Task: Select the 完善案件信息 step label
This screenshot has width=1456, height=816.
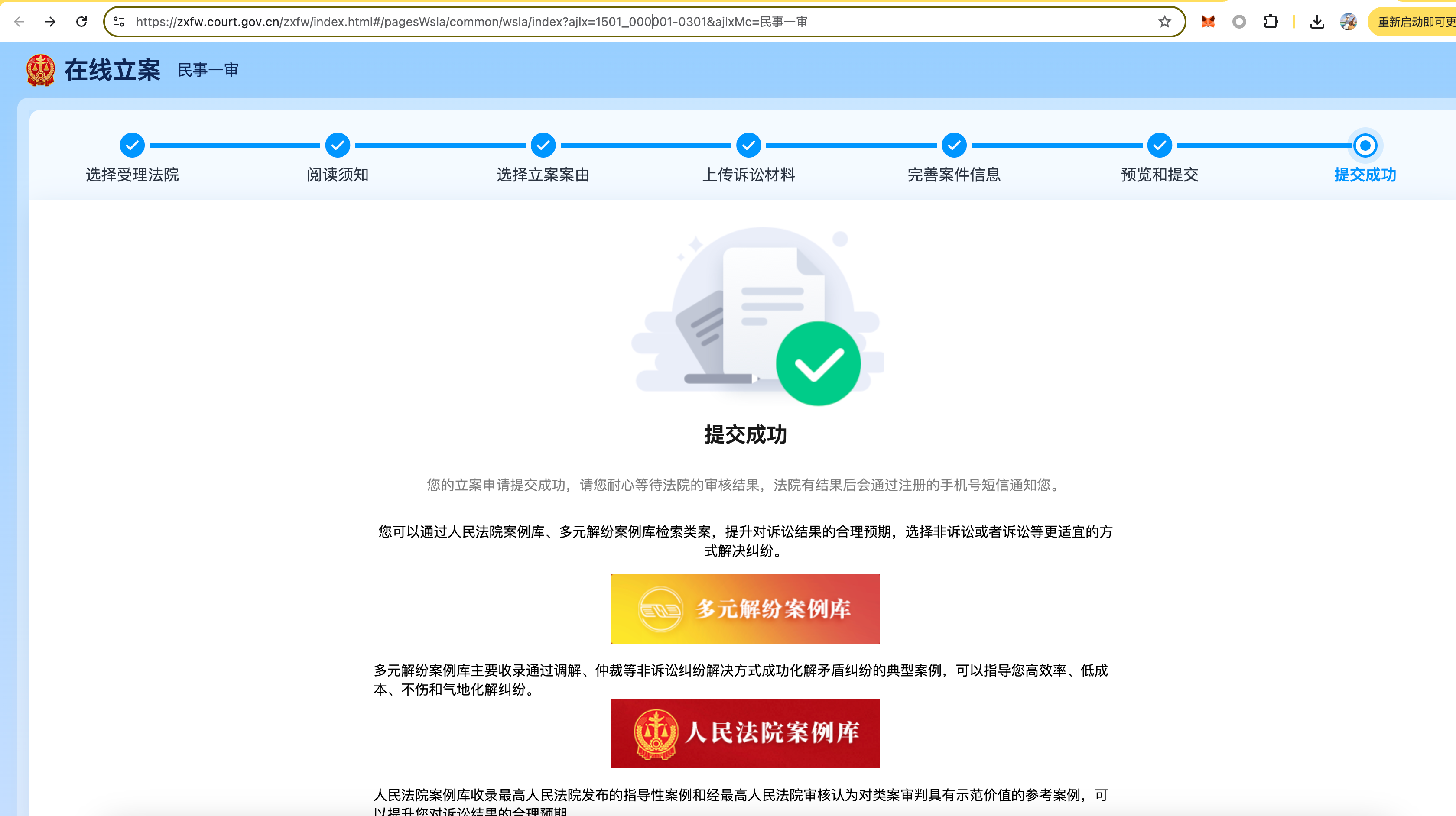Action: pos(953,175)
